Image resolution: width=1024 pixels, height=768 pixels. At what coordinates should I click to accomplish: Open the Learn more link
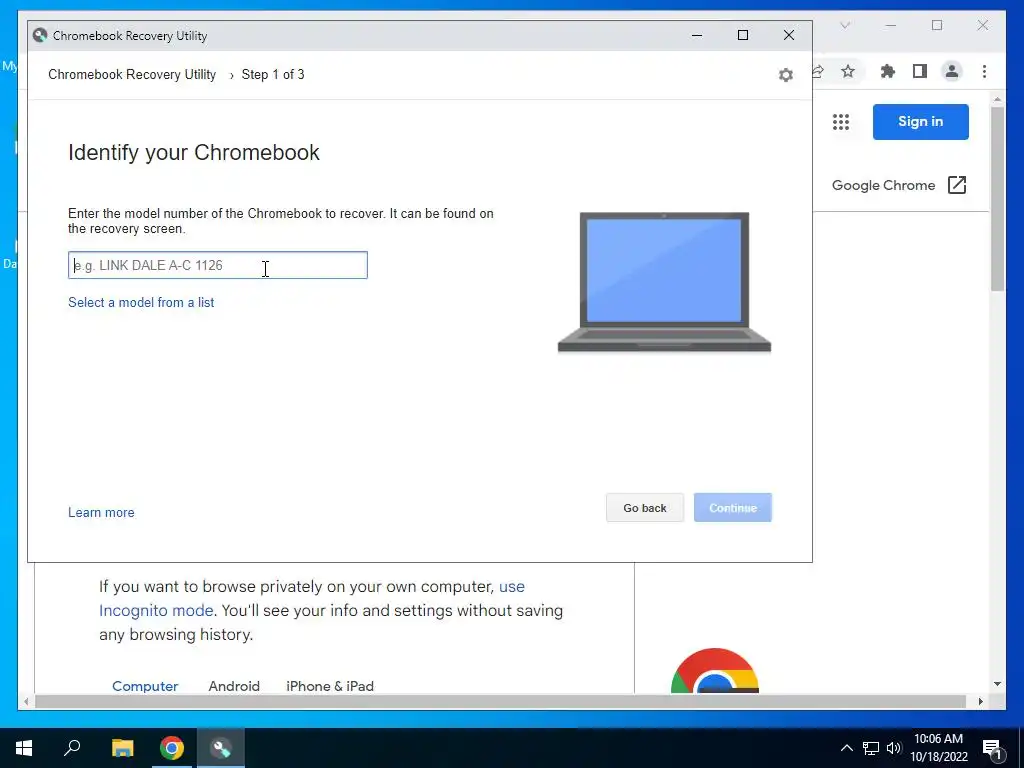(x=101, y=513)
